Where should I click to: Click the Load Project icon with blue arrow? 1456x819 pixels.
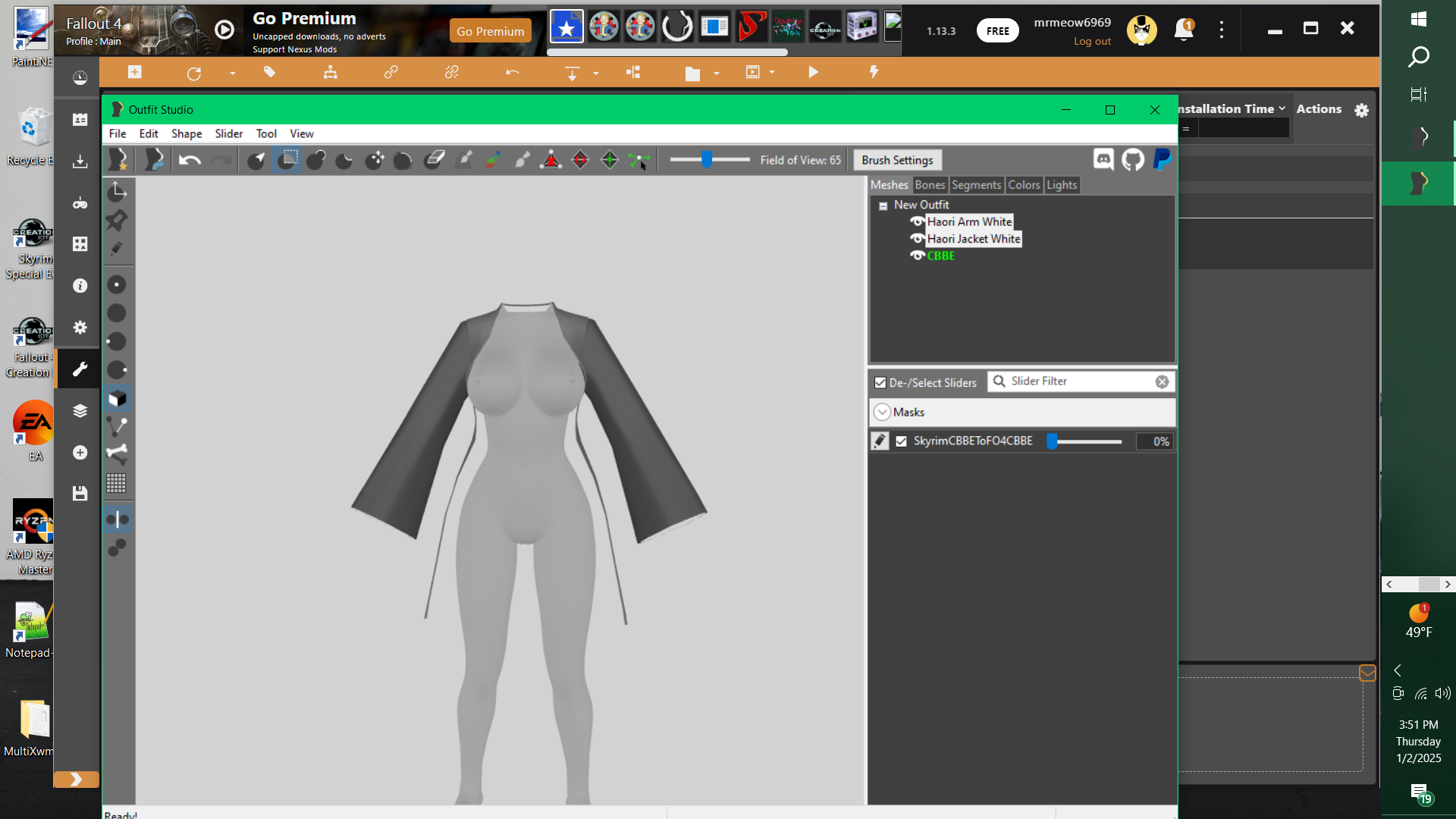(x=154, y=160)
